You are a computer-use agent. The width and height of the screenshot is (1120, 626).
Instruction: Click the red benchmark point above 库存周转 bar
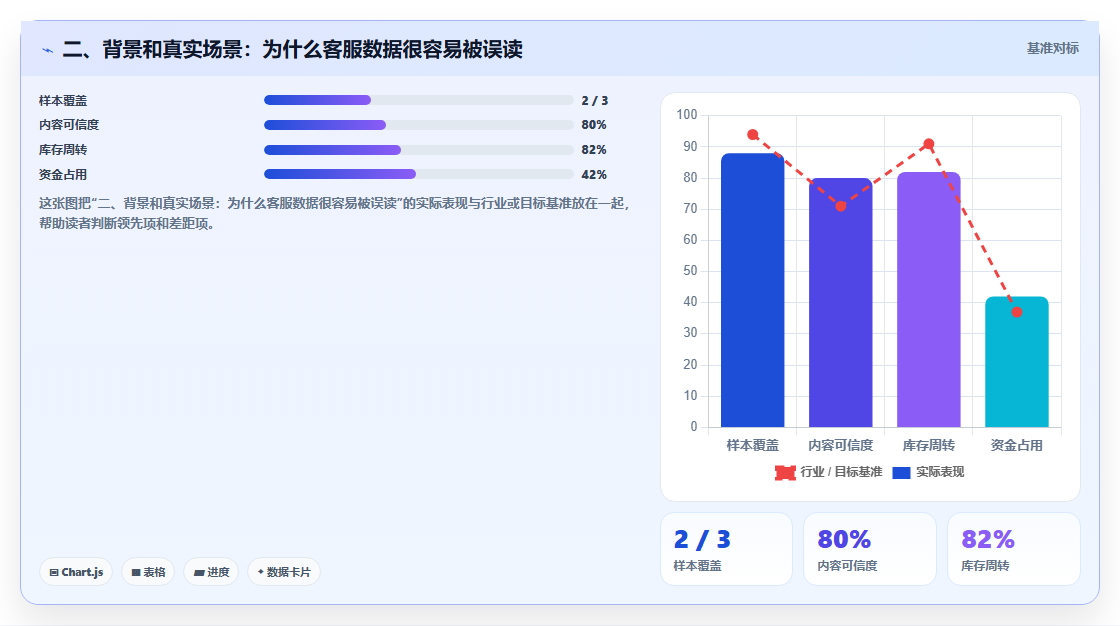tap(929, 144)
